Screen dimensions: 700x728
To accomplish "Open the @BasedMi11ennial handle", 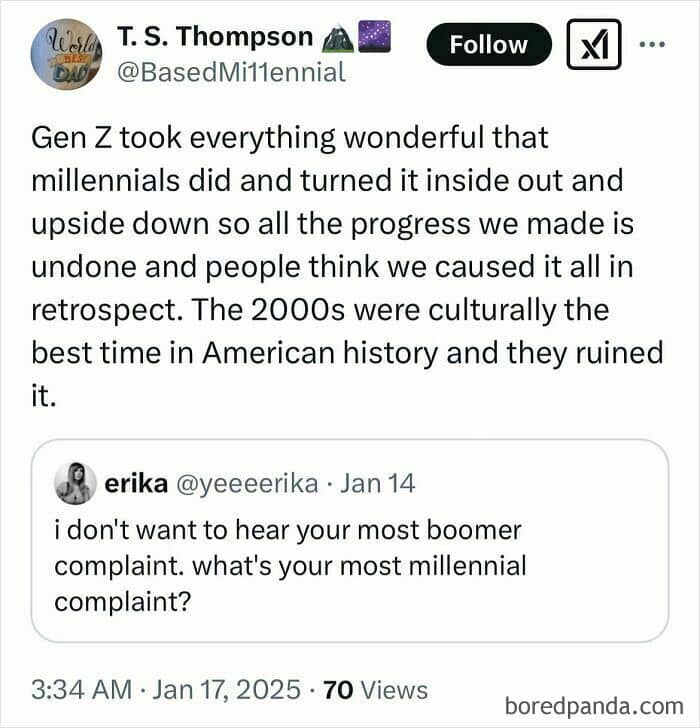I will click(231, 72).
